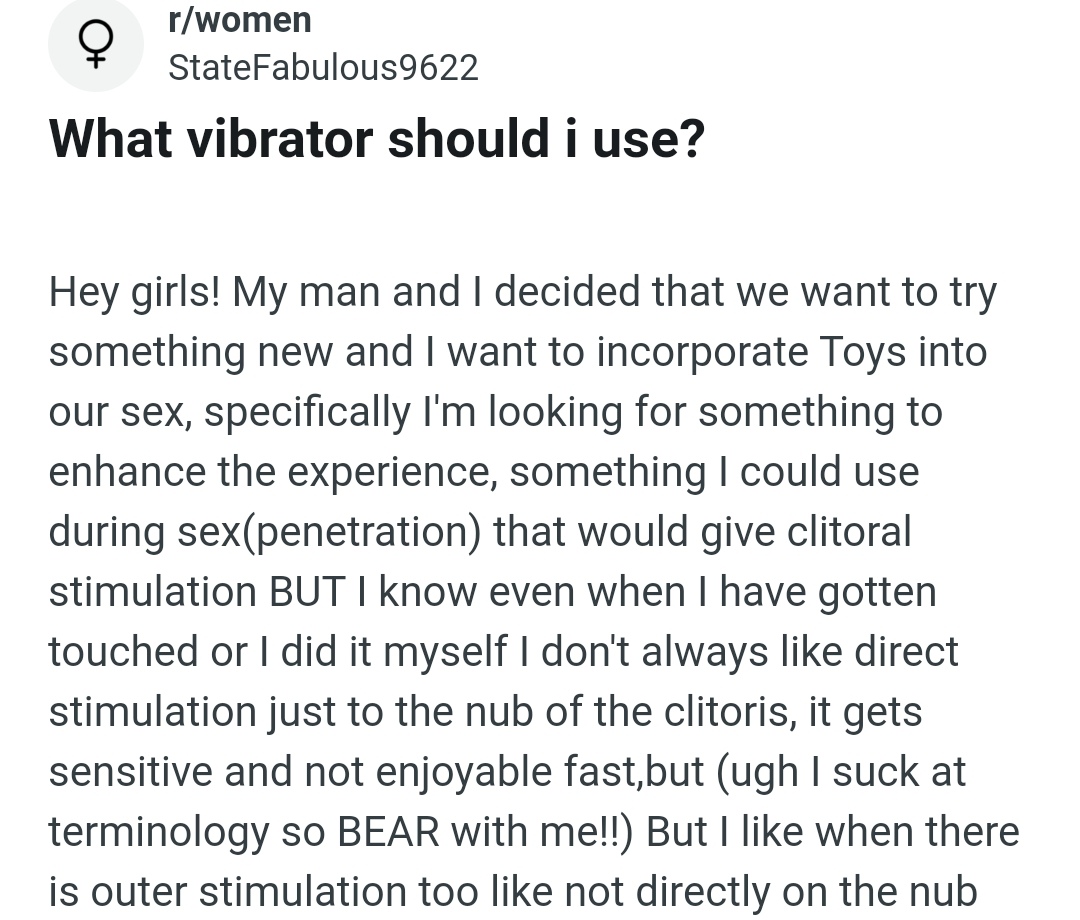Open StateFabulous9622's user profile
This screenshot has height=920, width=1080.
coord(323,67)
